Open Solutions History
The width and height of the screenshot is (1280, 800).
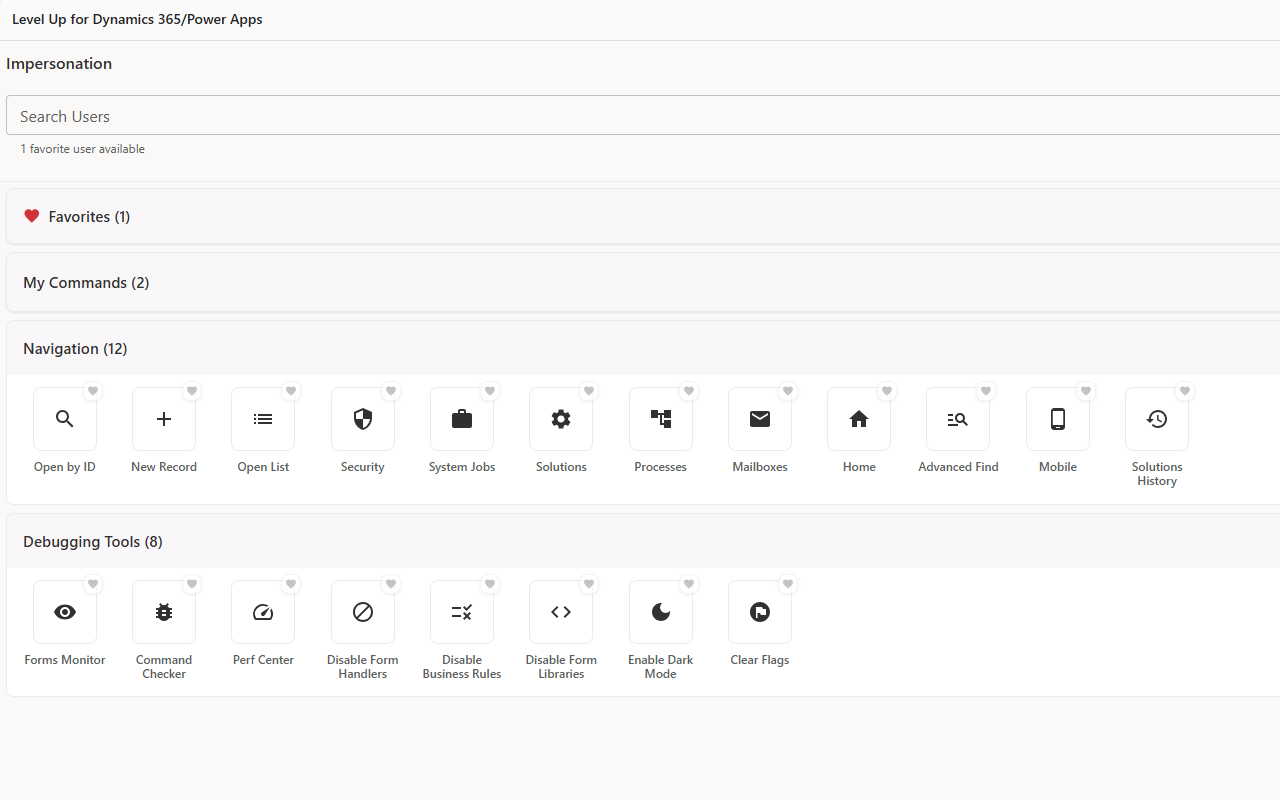click(x=1157, y=419)
